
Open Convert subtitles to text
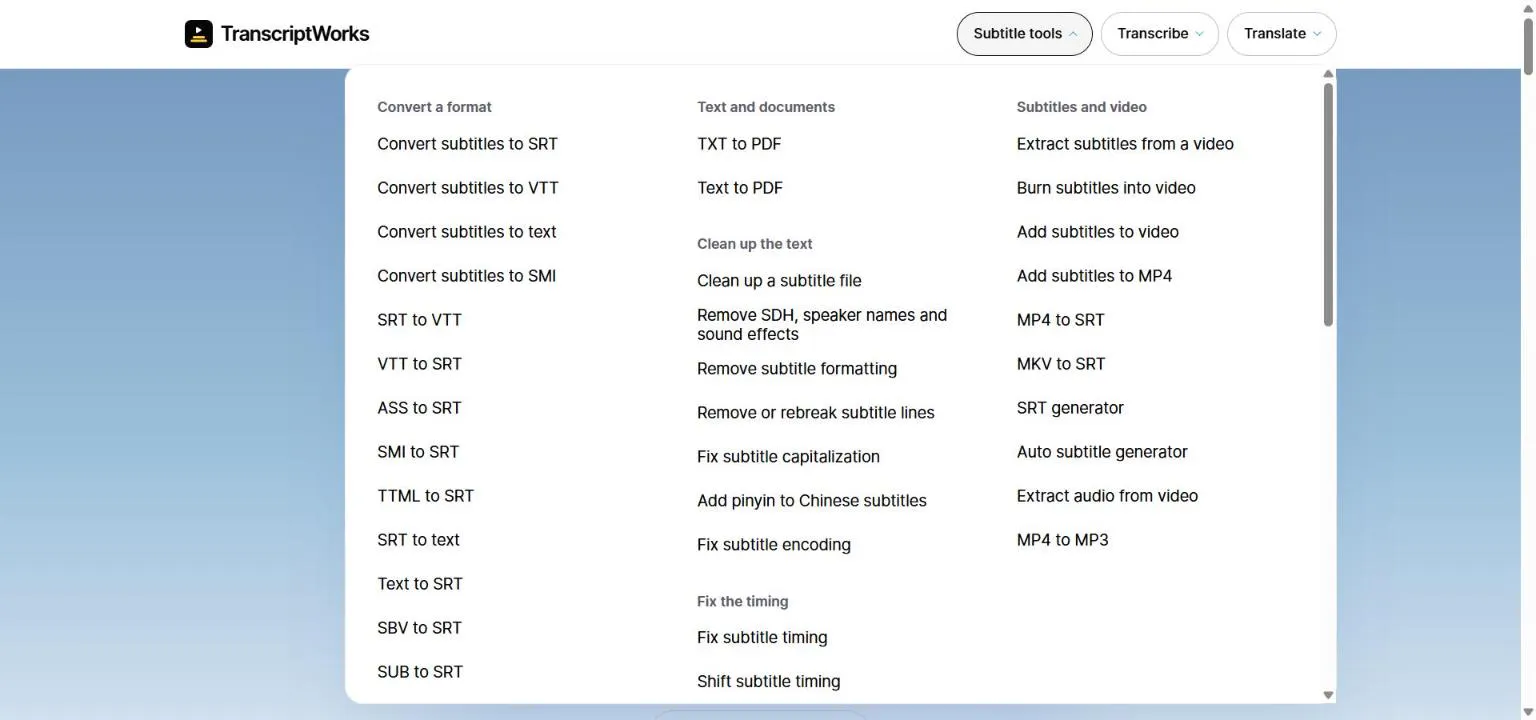click(467, 232)
